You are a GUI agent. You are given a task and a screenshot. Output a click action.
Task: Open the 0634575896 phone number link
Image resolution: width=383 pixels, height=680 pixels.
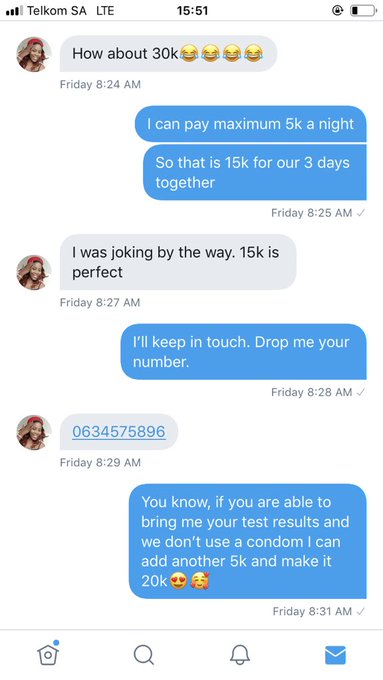pyautogui.click(x=119, y=432)
